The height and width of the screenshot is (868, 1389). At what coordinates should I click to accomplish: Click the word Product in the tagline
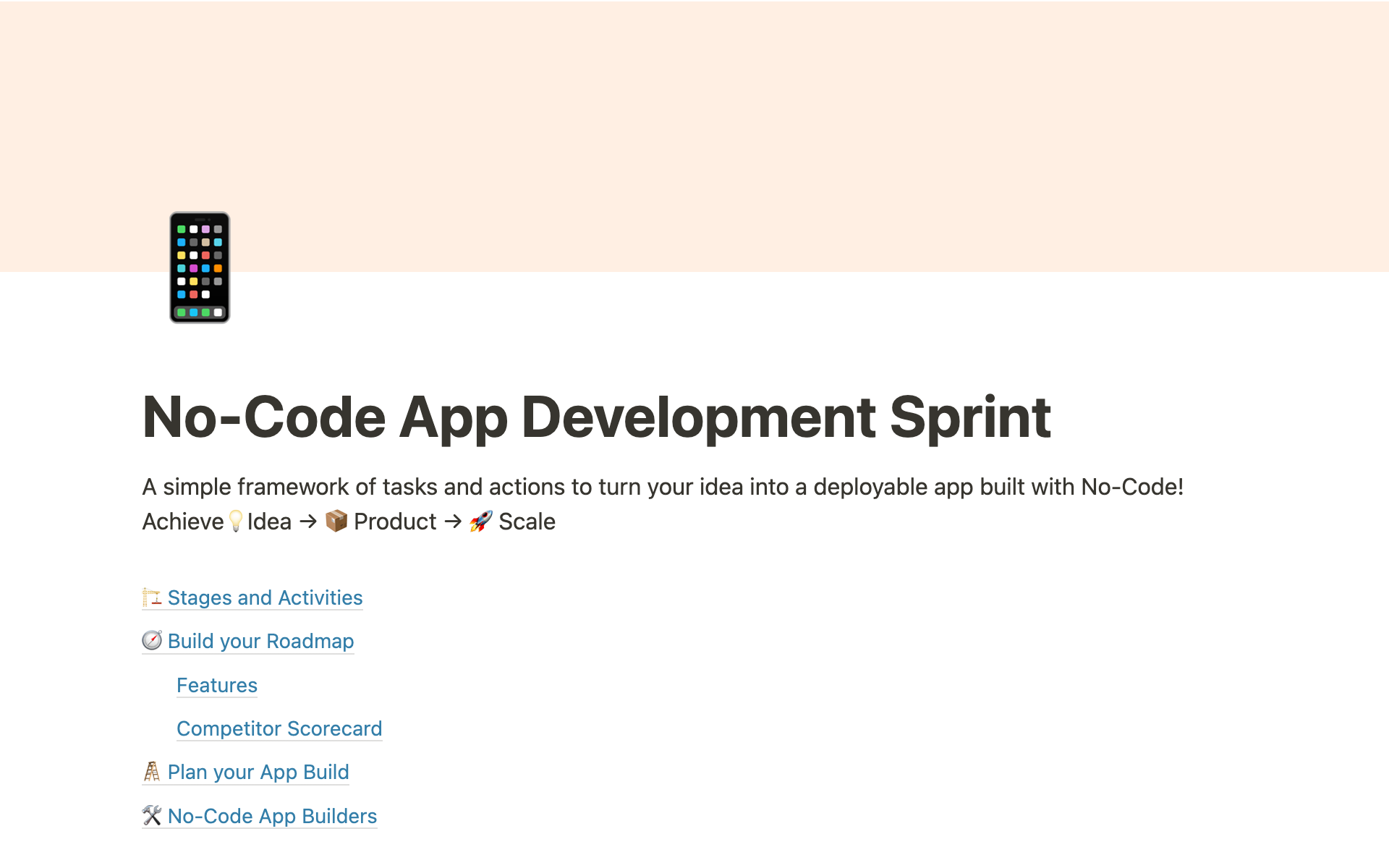[x=395, y=522]
